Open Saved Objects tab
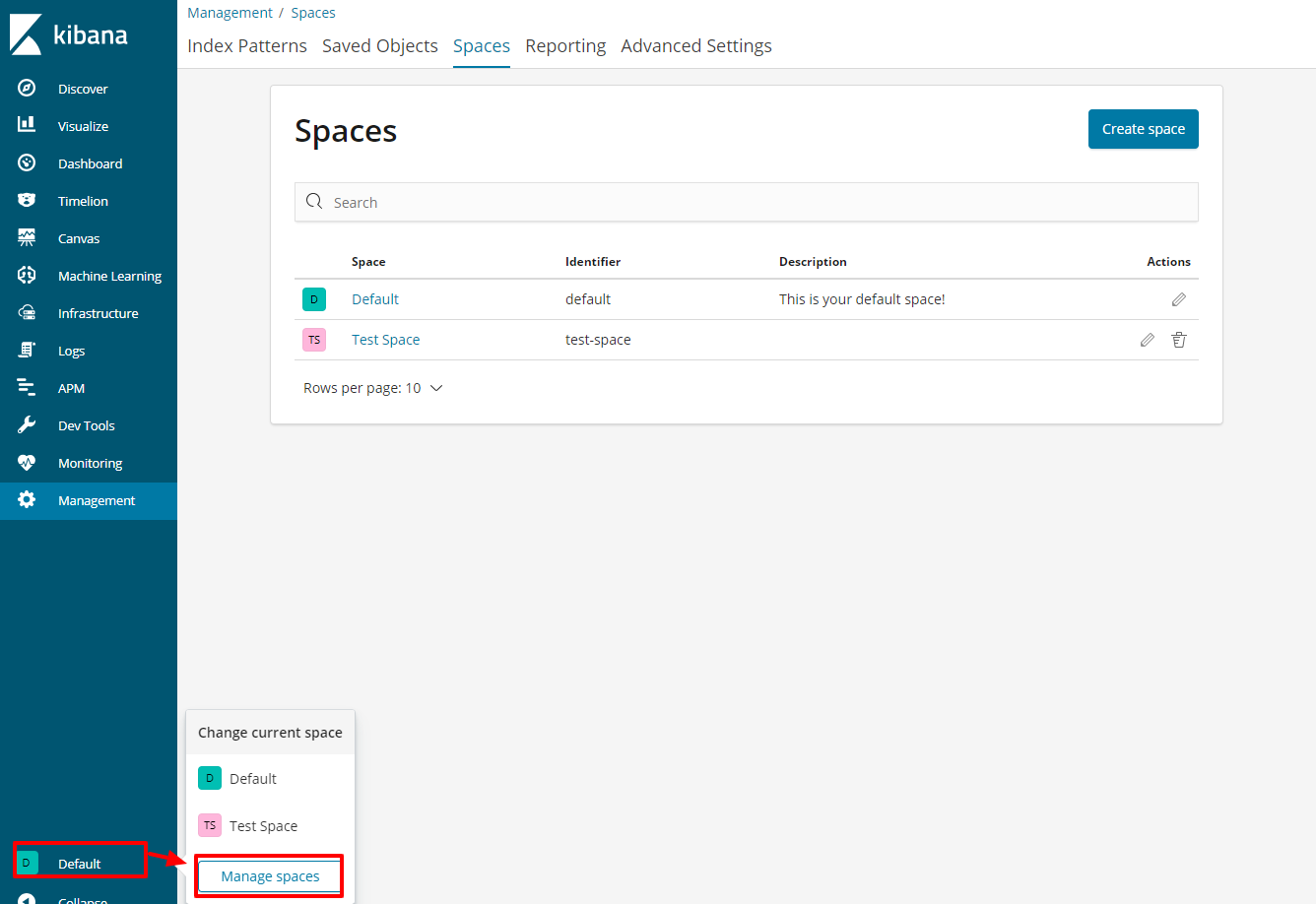 [380, 45]
